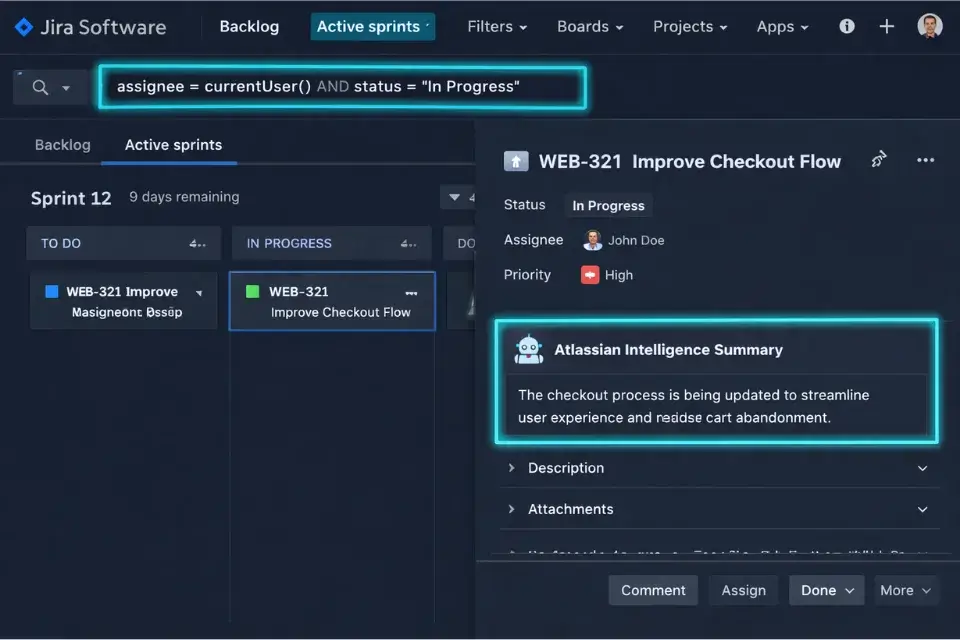Click the Comment button
960x640 pixels.
pos(653,590)
